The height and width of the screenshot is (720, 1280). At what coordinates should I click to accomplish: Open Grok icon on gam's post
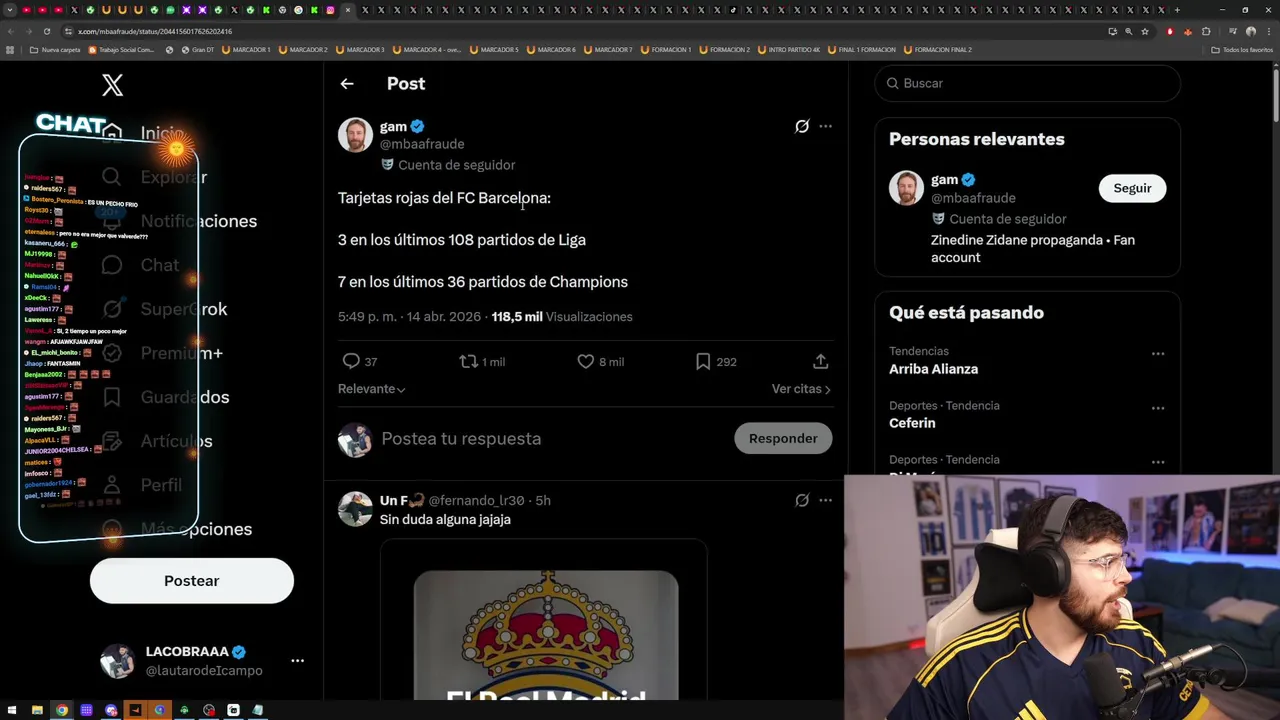point(802,126)
